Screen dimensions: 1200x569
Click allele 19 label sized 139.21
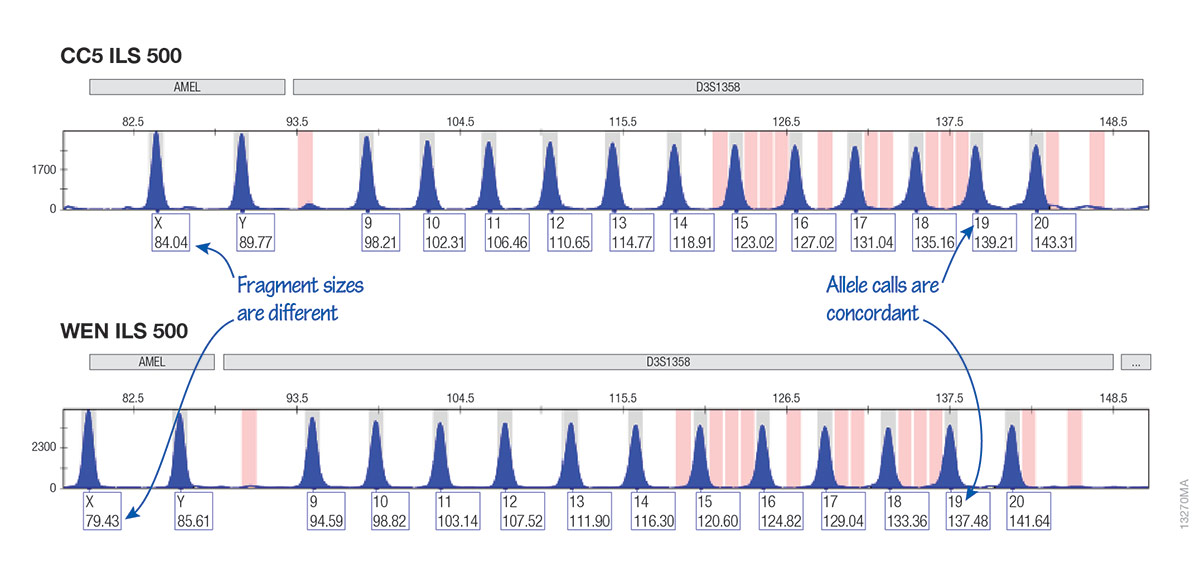(x=990, y=232)
